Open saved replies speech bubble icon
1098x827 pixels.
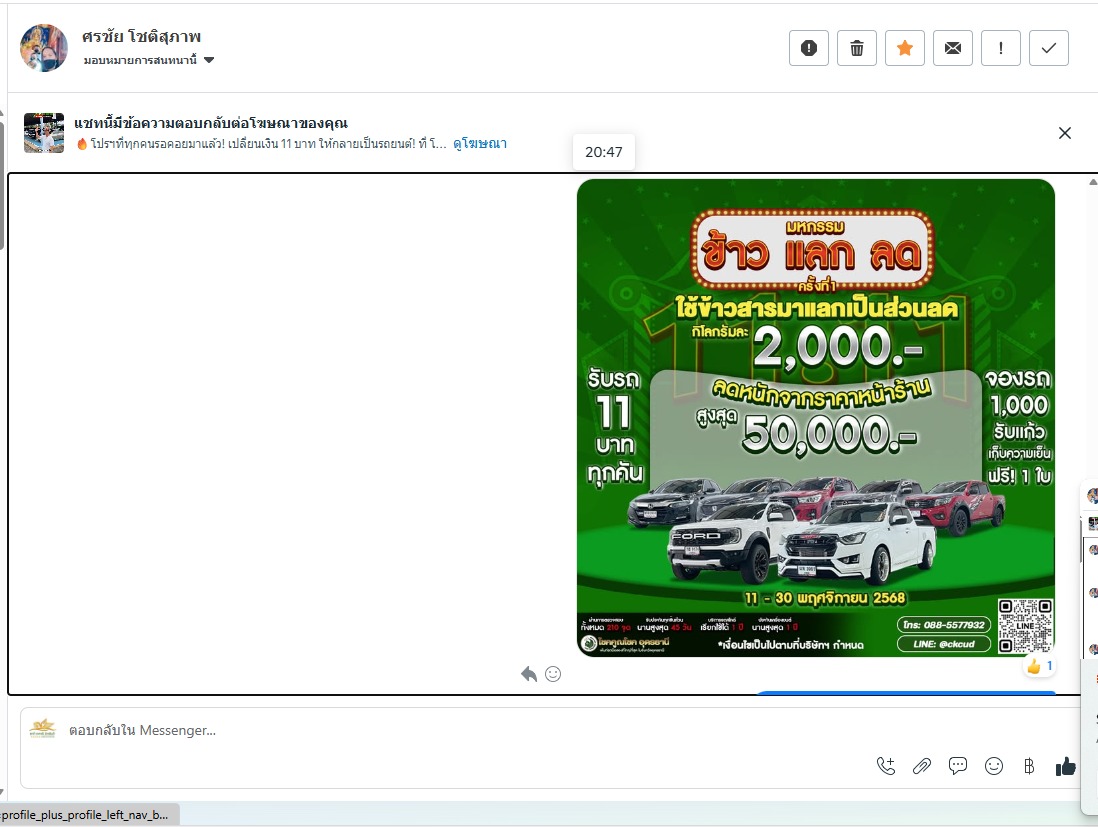coord(958,766)
